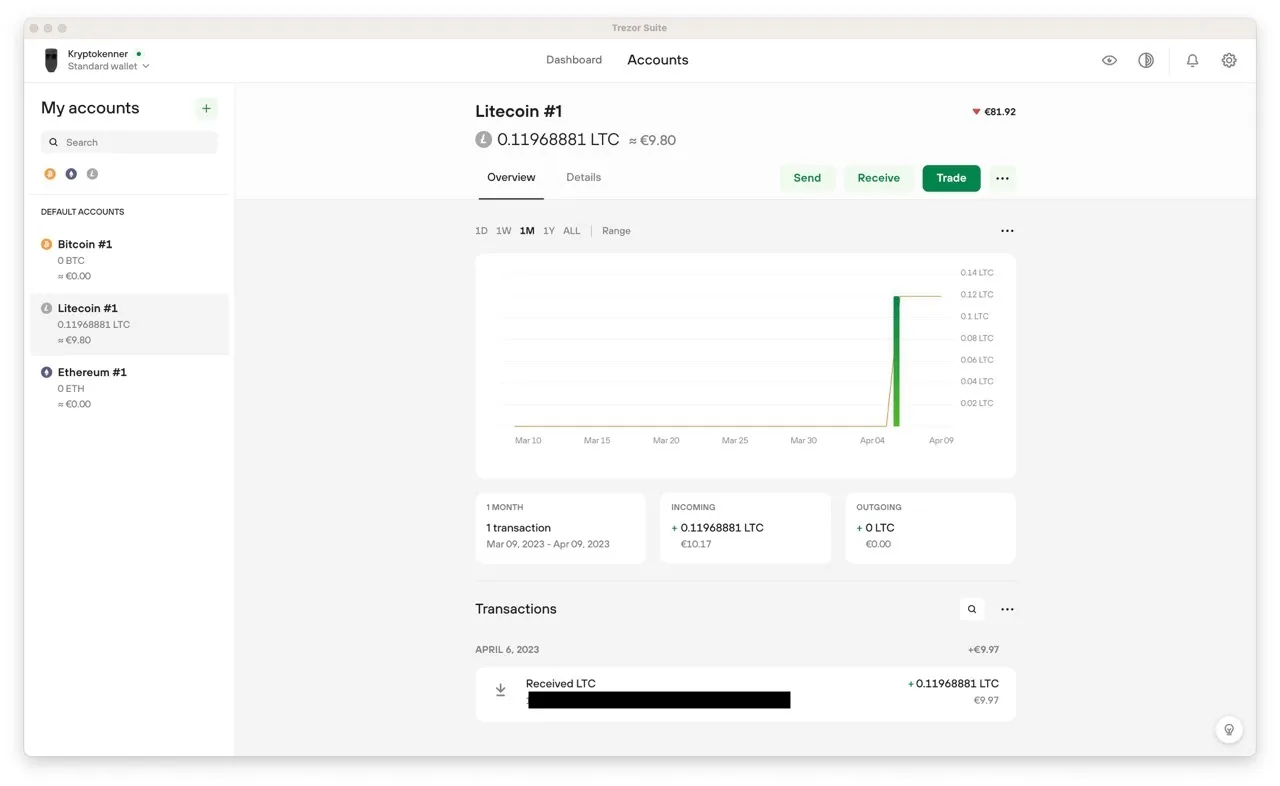
Task: Filter accounts by Litecoin coin icon
Action: pos(92,174)
